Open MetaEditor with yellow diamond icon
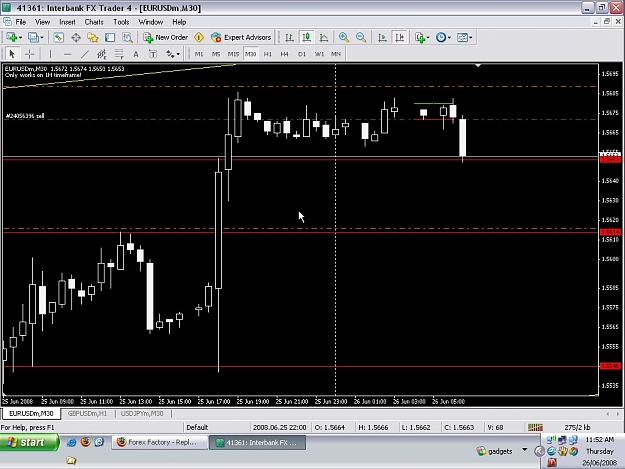 [x=199, y=37]
